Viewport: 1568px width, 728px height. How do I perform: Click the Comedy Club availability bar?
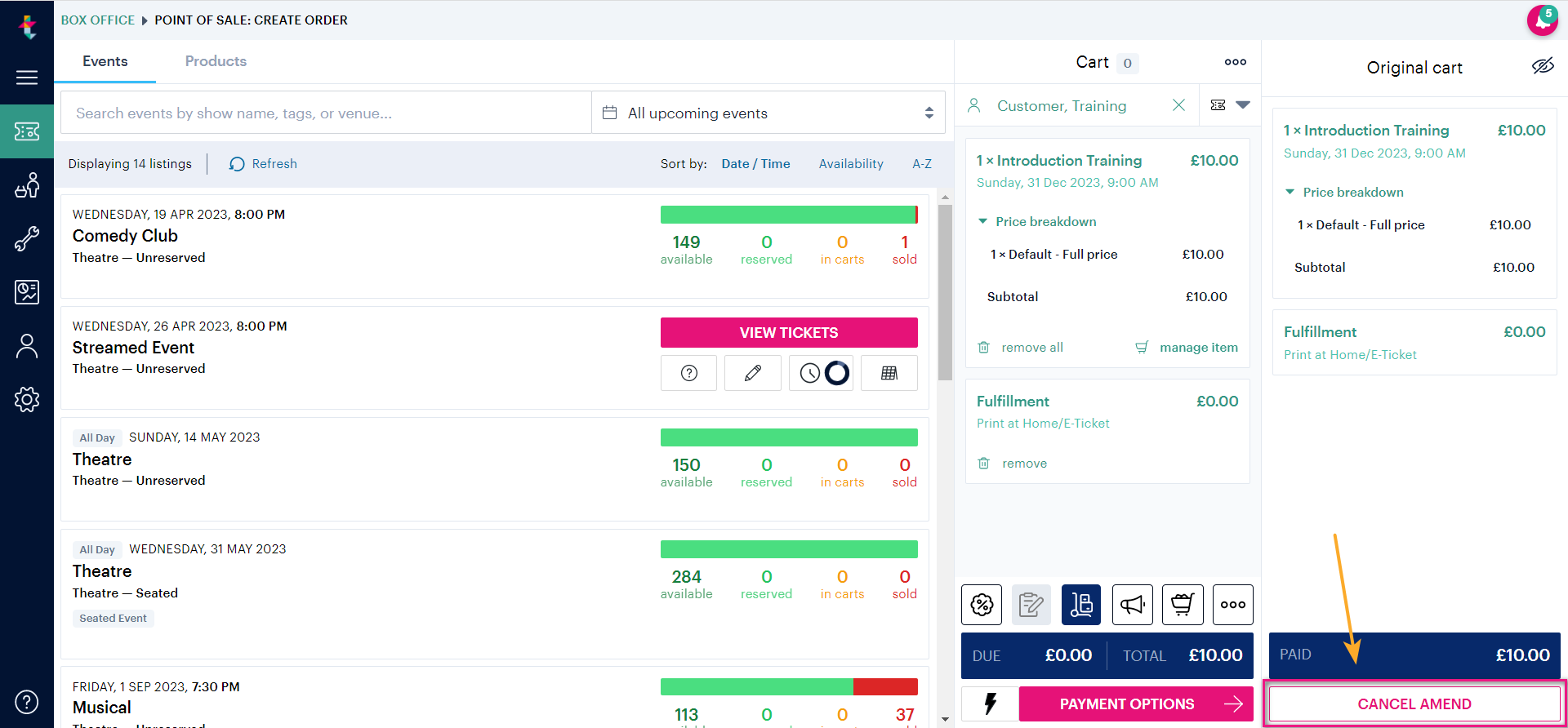point(789,215)
